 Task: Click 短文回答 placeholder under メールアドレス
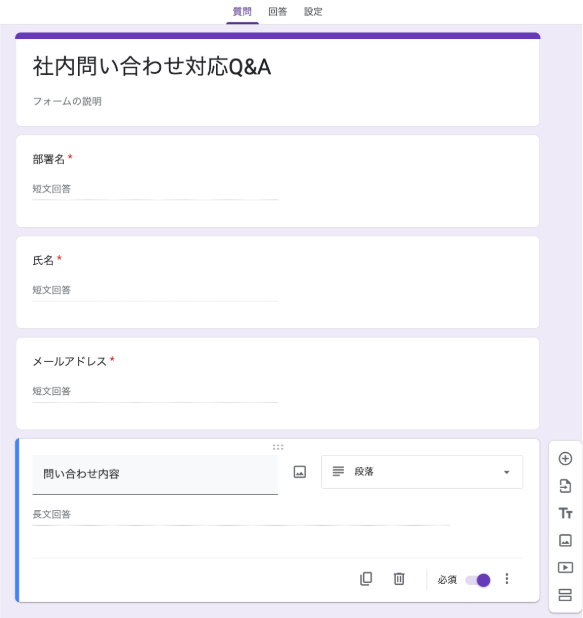tap(52, 391)
